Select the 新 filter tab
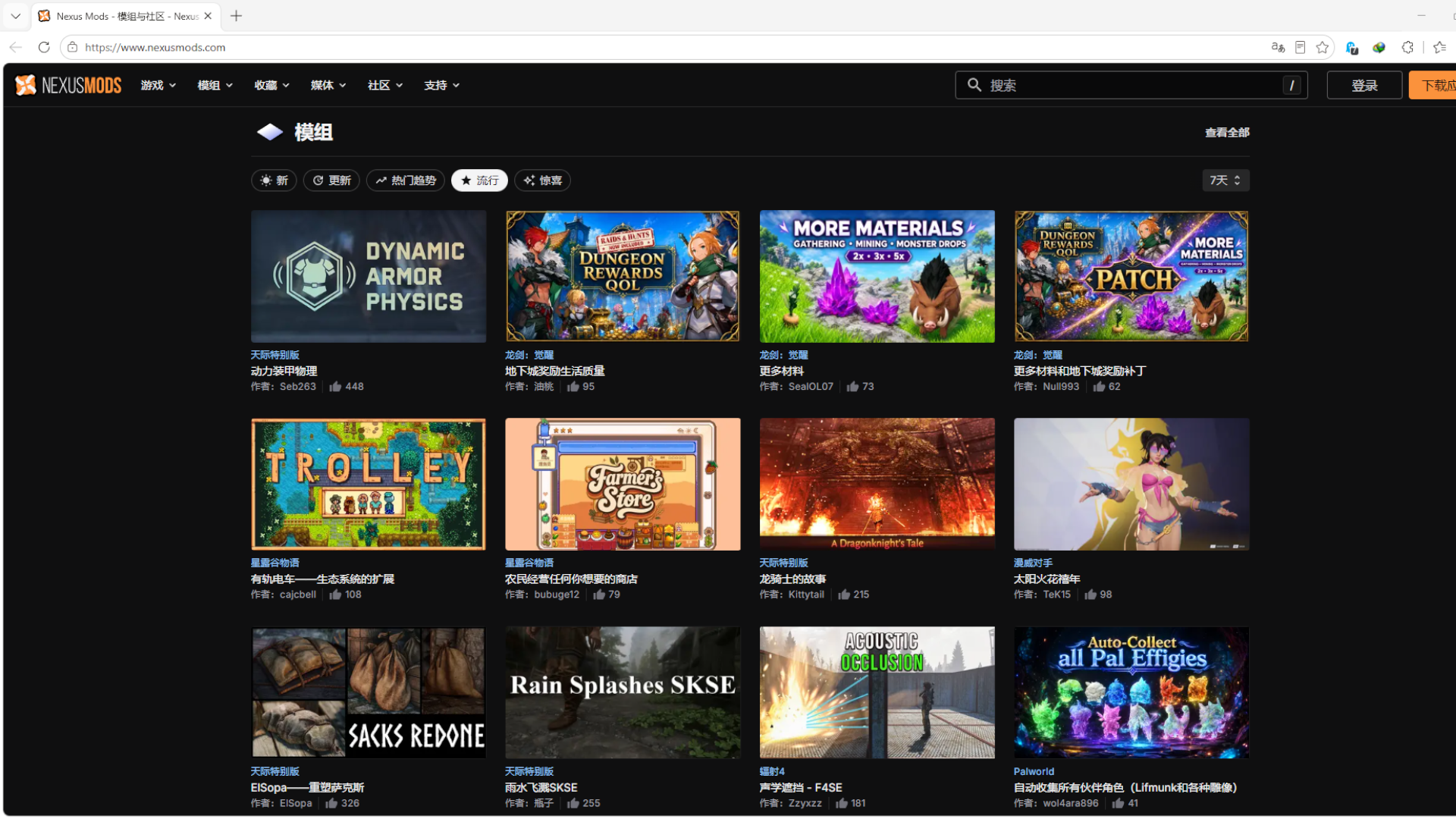The height and width of the screenshot is (819, 1456). coord(274,180)
